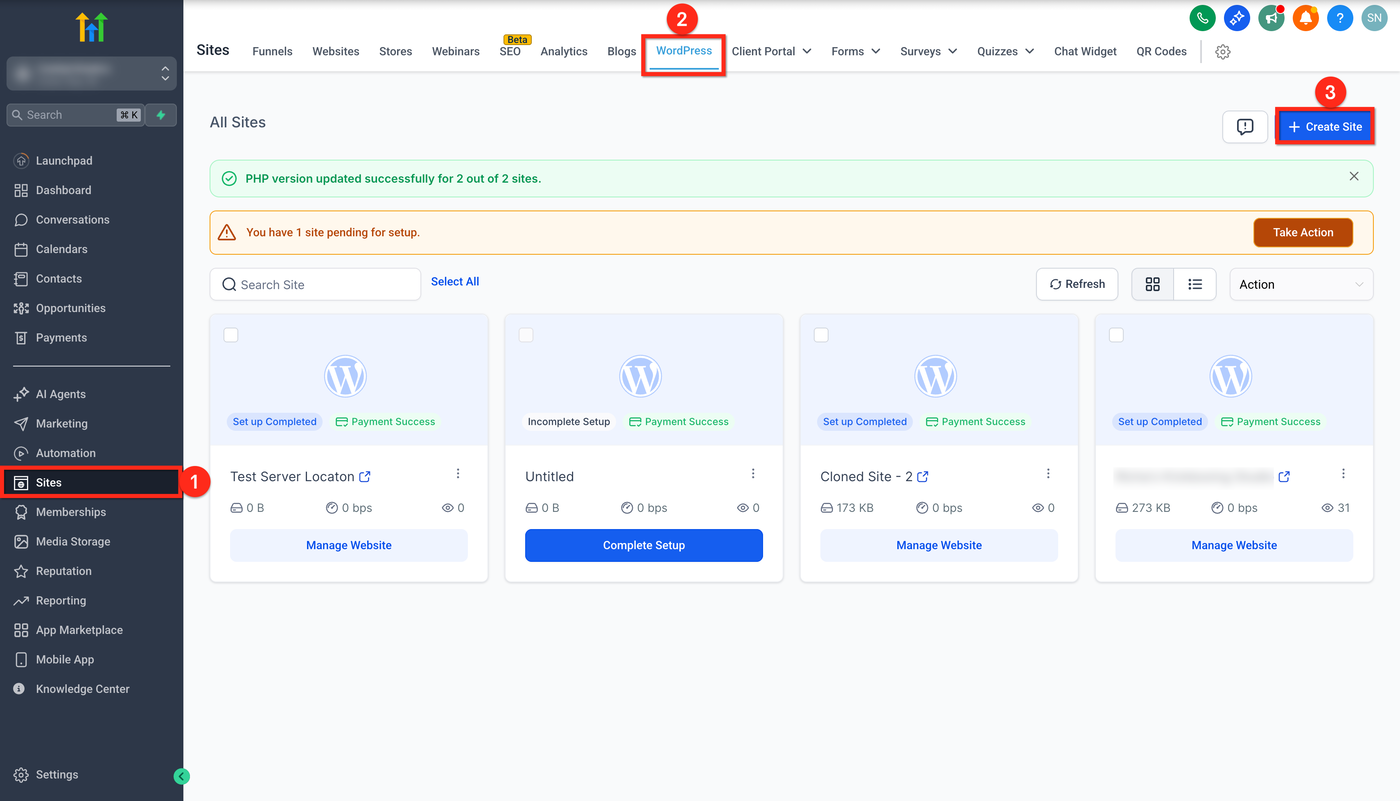Expand the Surveys menu
The image size is (1400, 801).
928,51
